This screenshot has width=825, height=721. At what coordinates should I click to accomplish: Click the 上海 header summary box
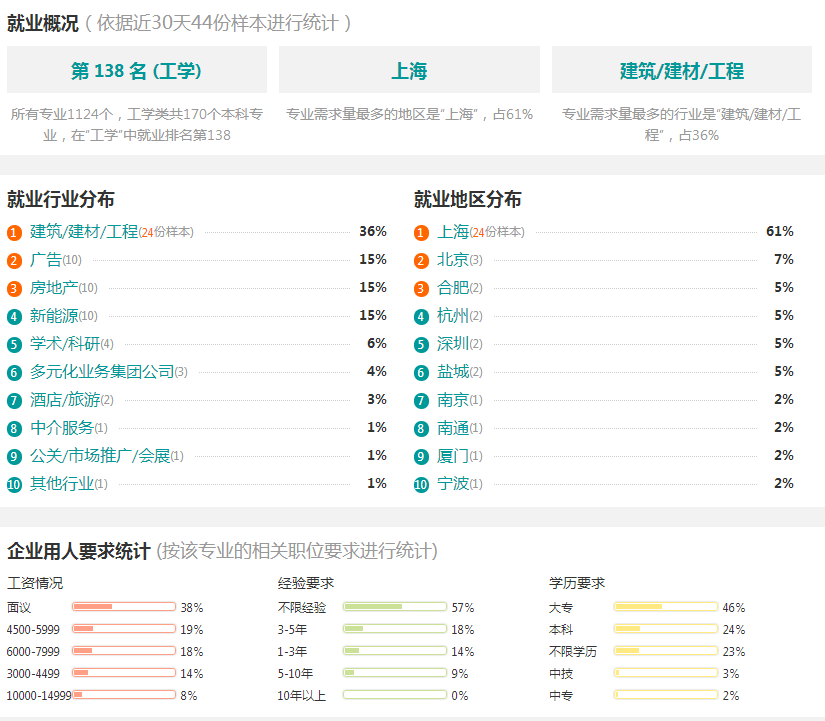409,69
